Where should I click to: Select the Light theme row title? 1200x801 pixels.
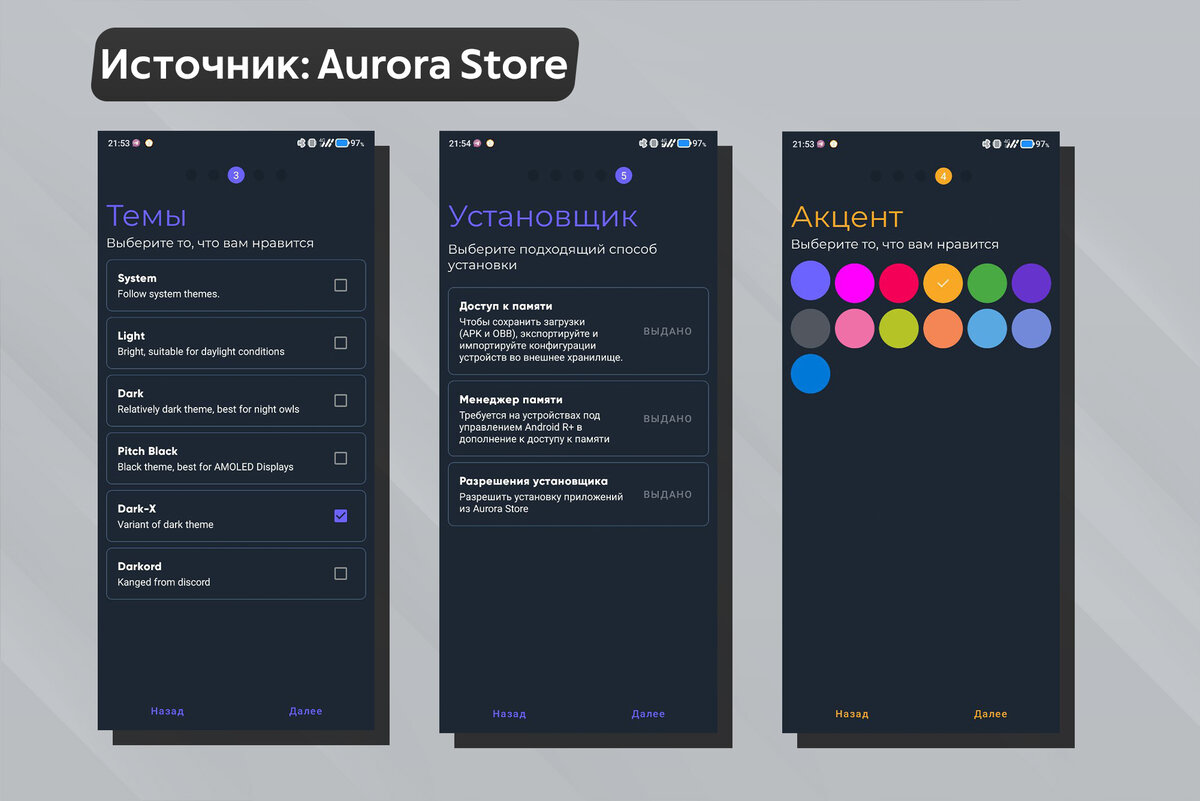point(131,336)
